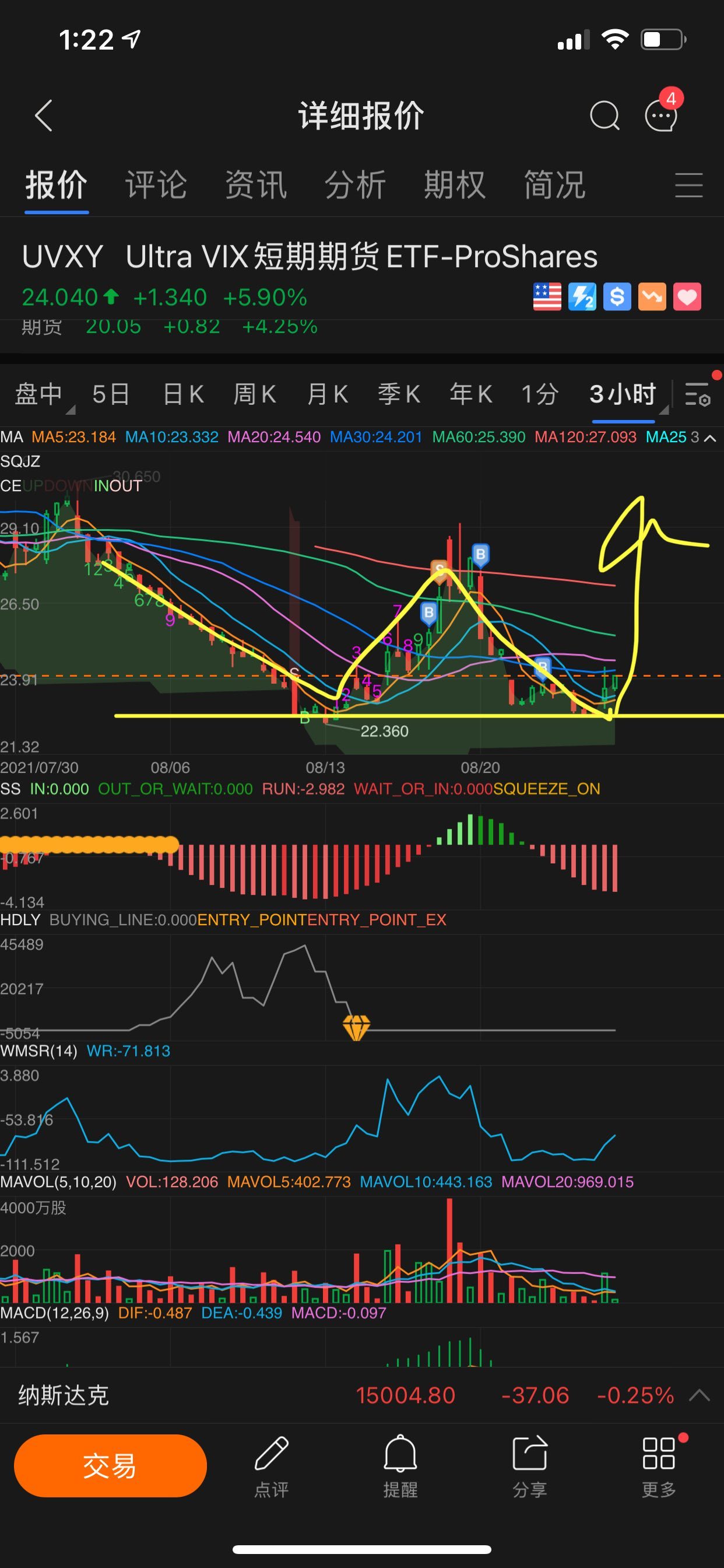Image resolution: width=724 pixels, height=1568 pixels.
Task: Tap the back arrow icon
Action: (x=44, y=116)
